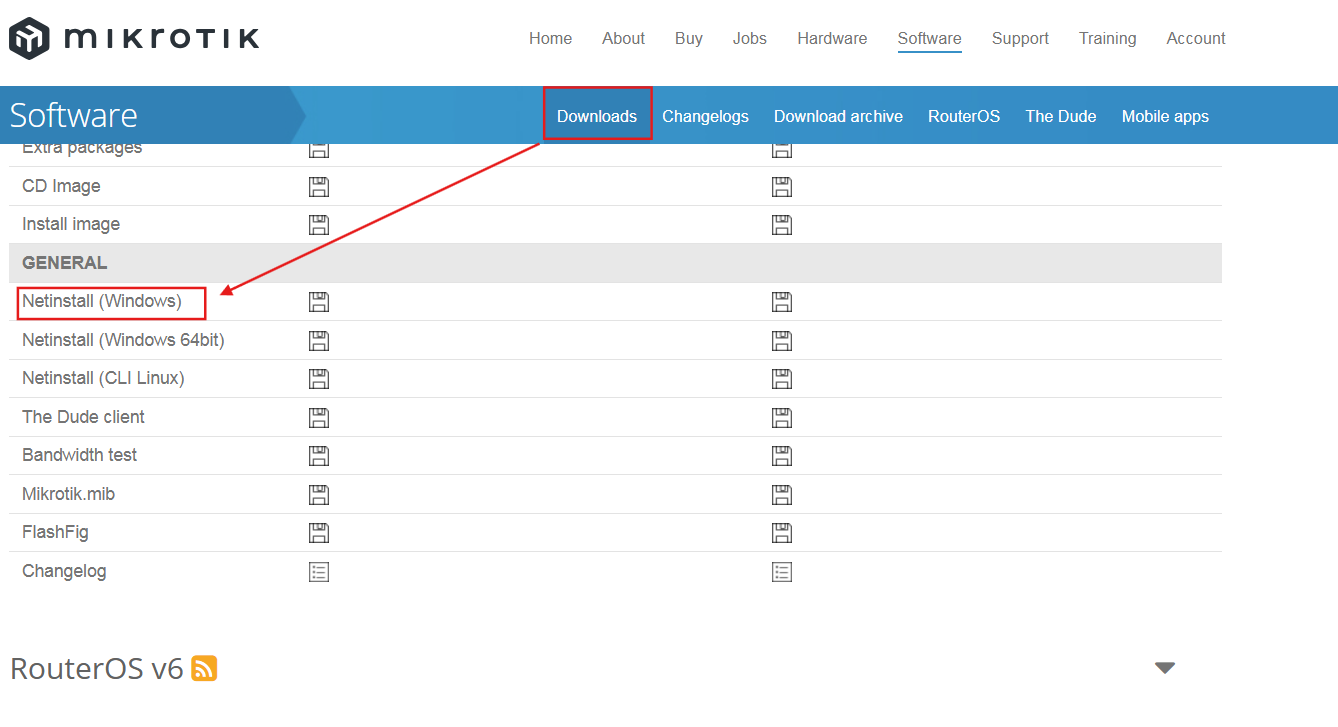Click the "Mikrotik.mib" label
The width and height of the screenshot is (1338, 727).
pyautogui.click(x=69, y=494)
